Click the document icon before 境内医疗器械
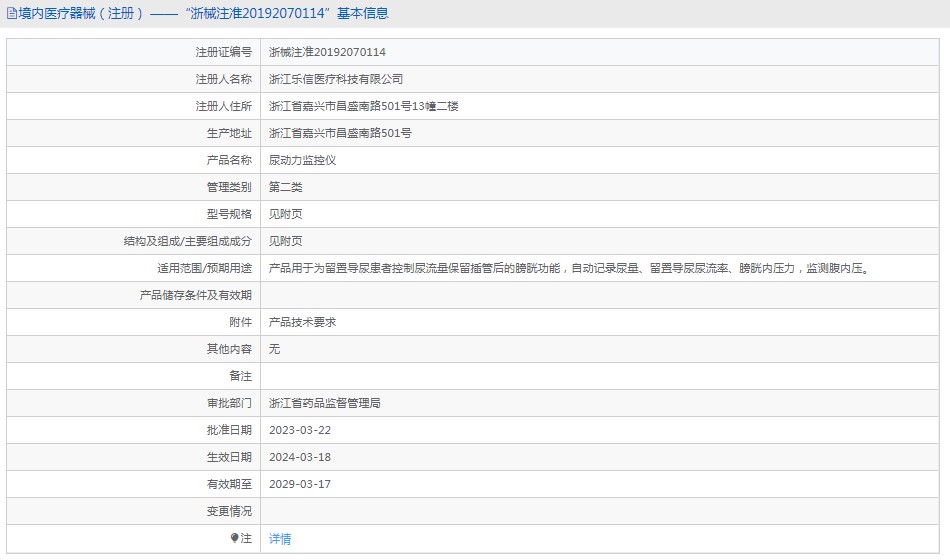The image size is (950, 560). 12,13
